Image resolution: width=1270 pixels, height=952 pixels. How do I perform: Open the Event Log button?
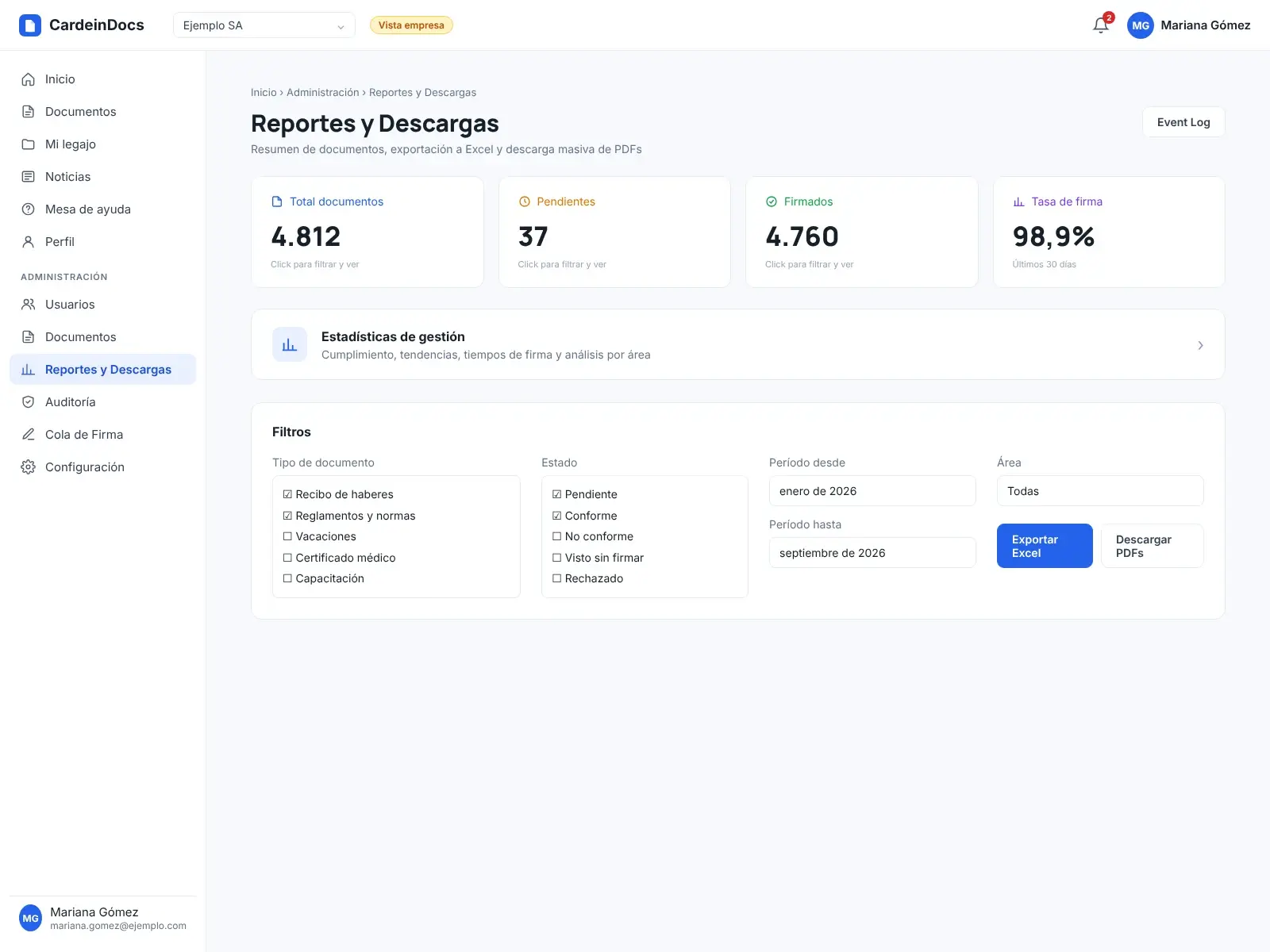tap(1183, 122)
